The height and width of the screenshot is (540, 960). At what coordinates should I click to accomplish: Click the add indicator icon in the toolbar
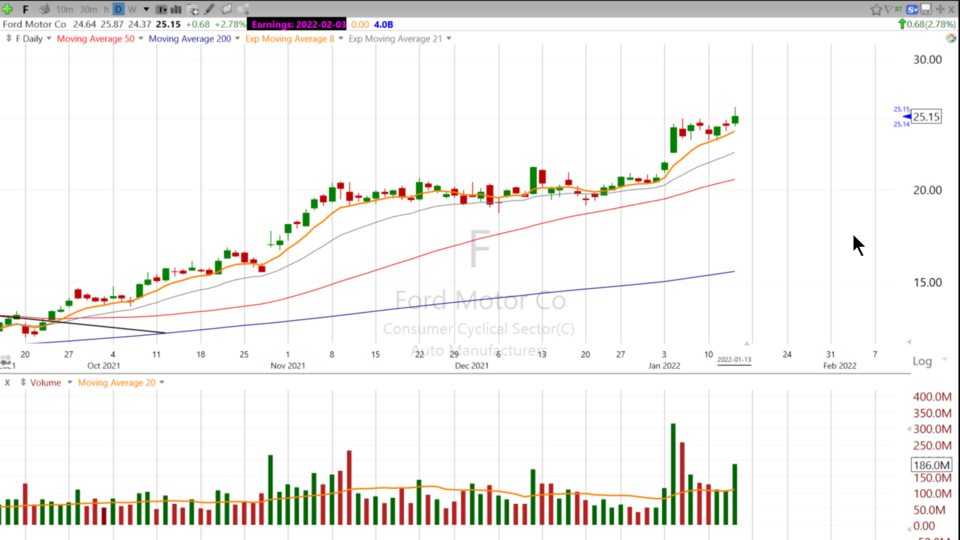[x=192, y=9]
